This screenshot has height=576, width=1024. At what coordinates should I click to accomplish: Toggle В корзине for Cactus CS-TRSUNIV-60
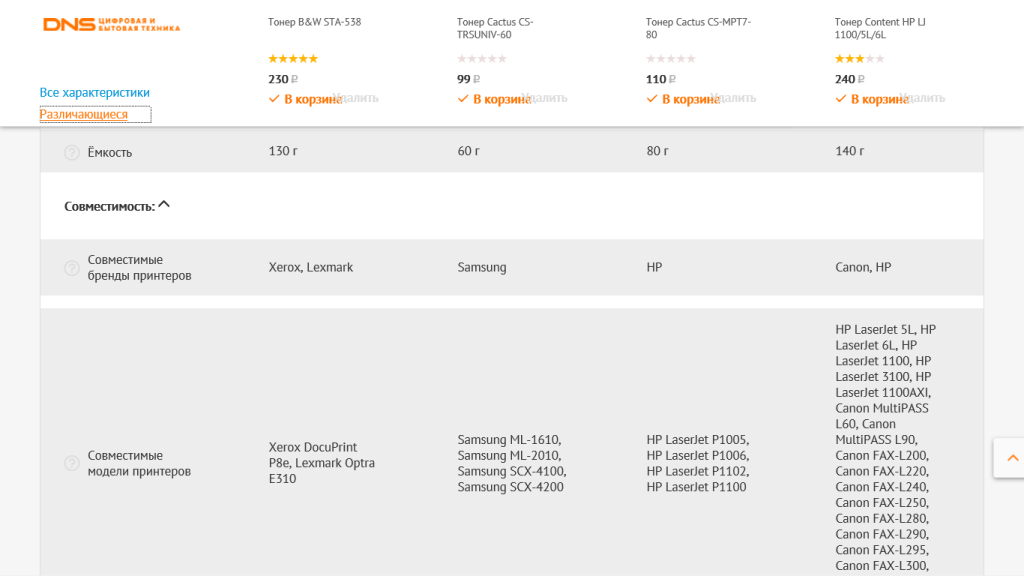[x=494, y=99]
